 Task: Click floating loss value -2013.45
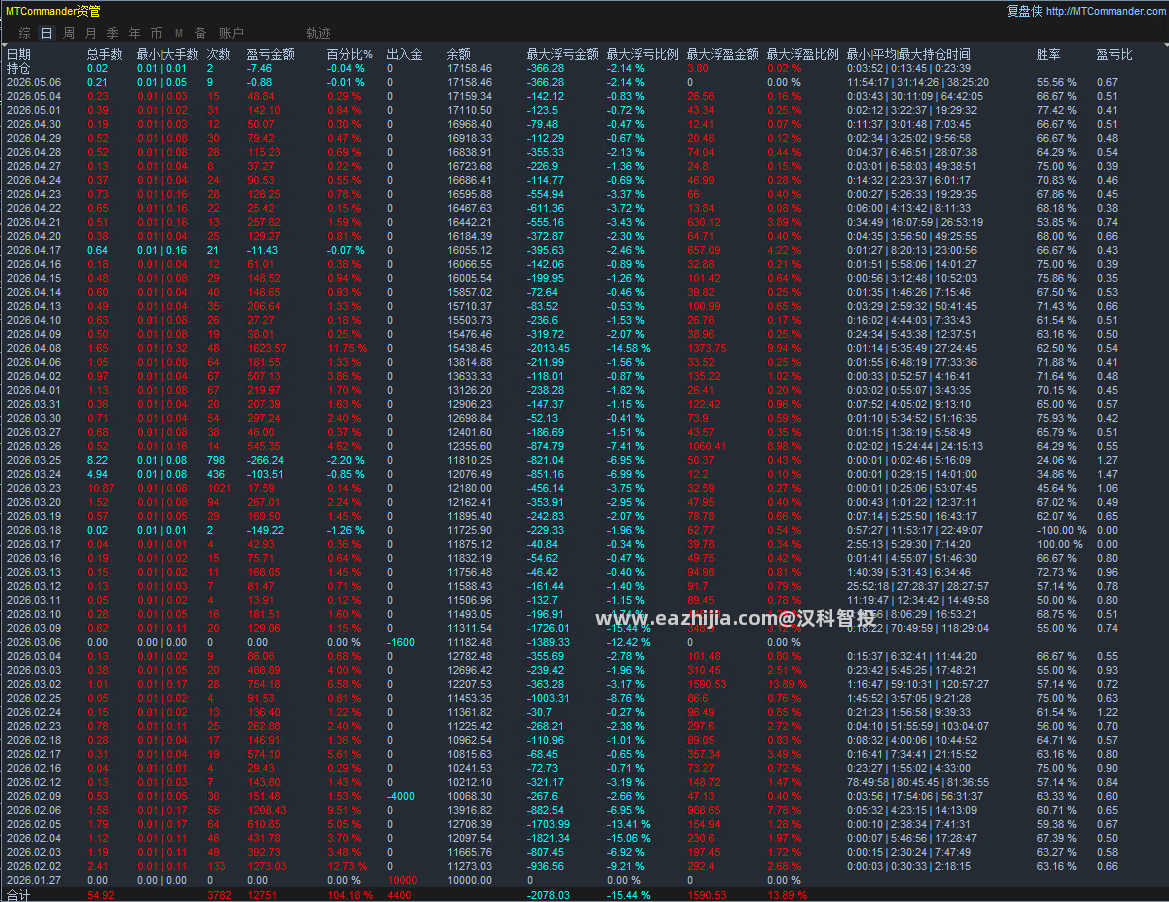[x=549, y=348]
